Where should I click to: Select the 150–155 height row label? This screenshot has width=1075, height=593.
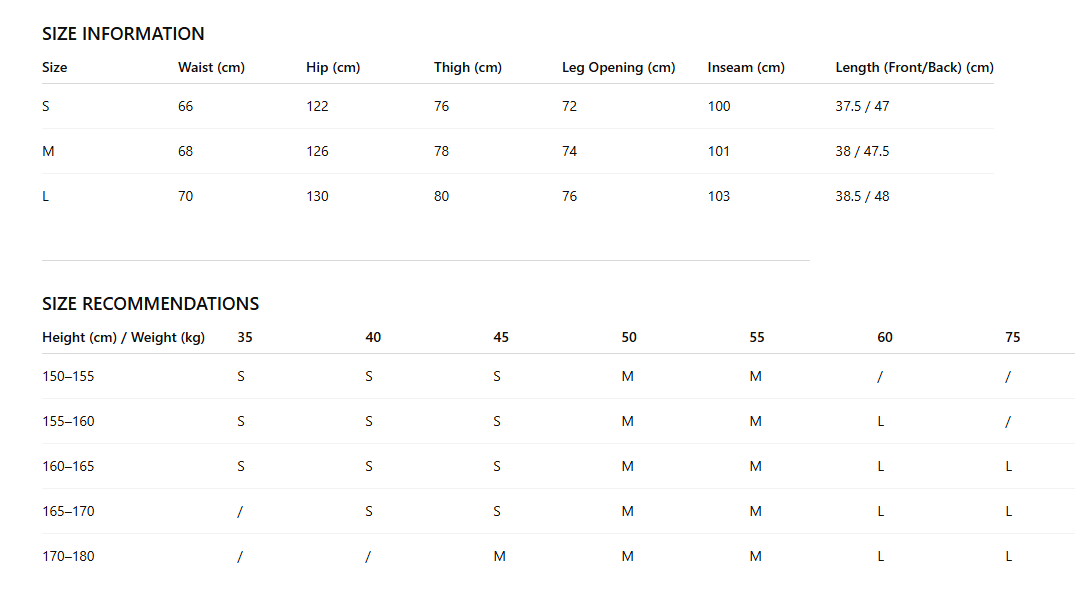click(x=68, y=376)
